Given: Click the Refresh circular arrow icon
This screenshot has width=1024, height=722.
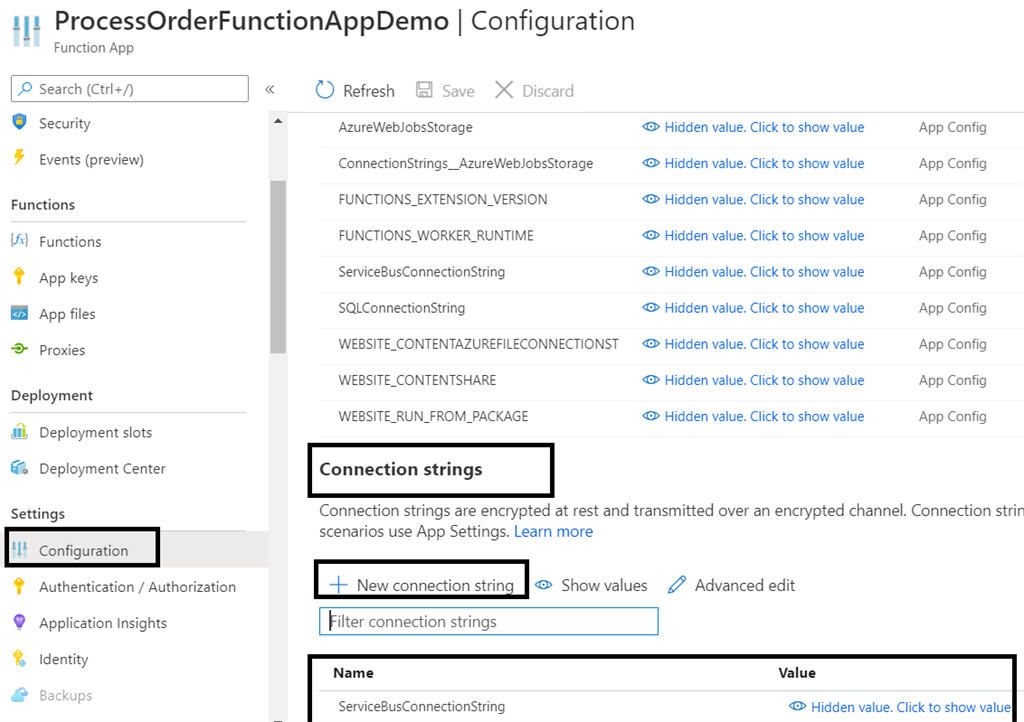Looking at the screenshot, I should coord(325,90).
